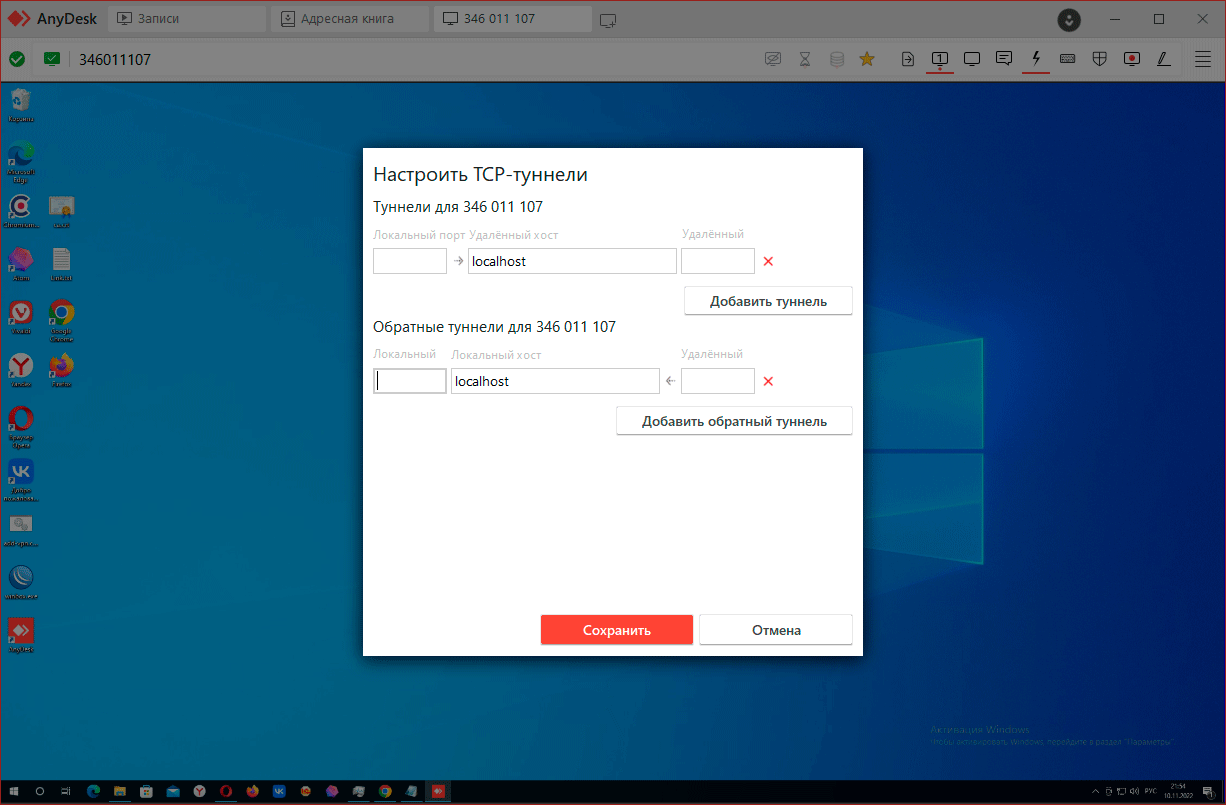
Task: Click the hourglass icon in toolbar
Action: [805, 59]
